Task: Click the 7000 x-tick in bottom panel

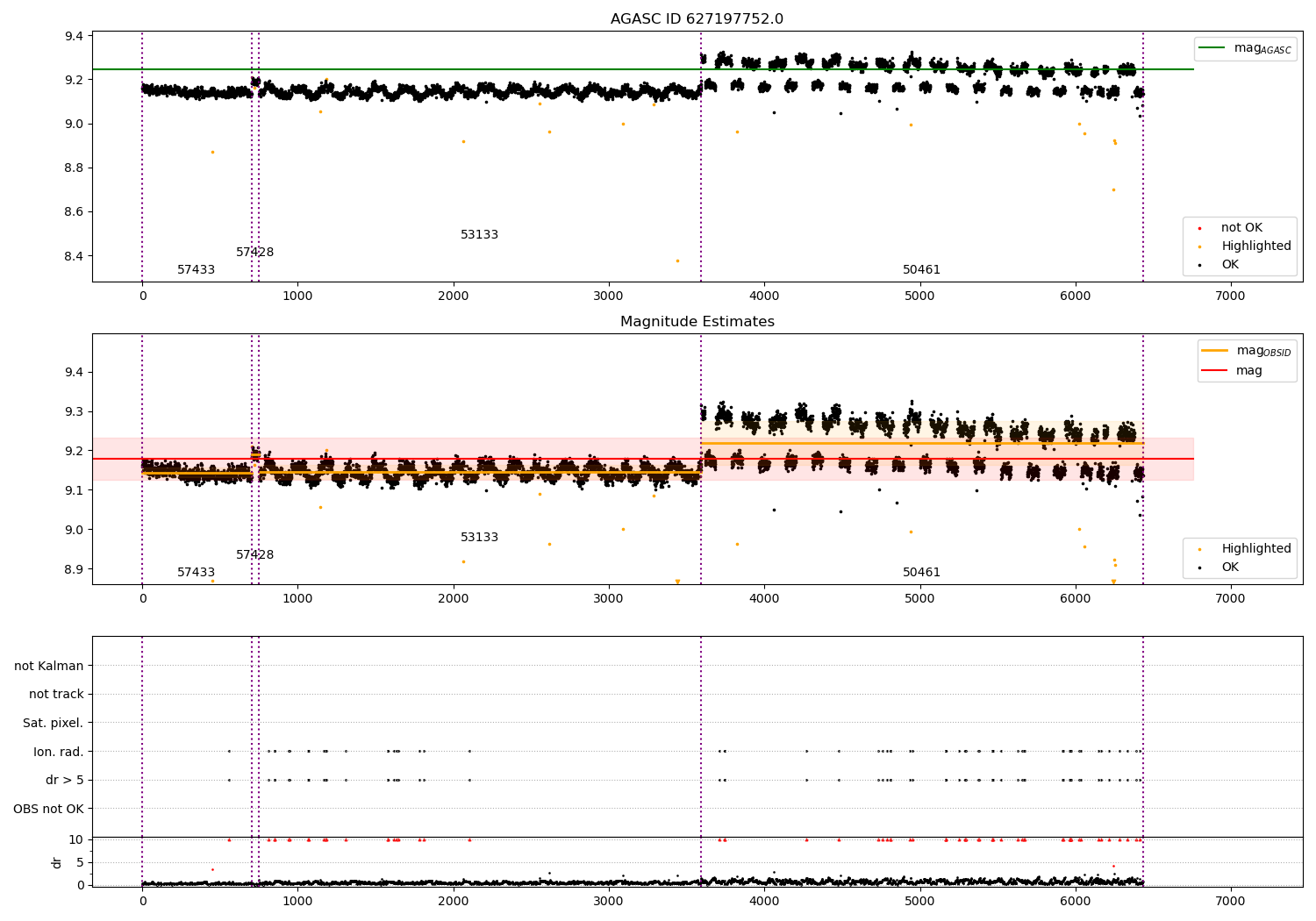Action: click(1230, 901)
